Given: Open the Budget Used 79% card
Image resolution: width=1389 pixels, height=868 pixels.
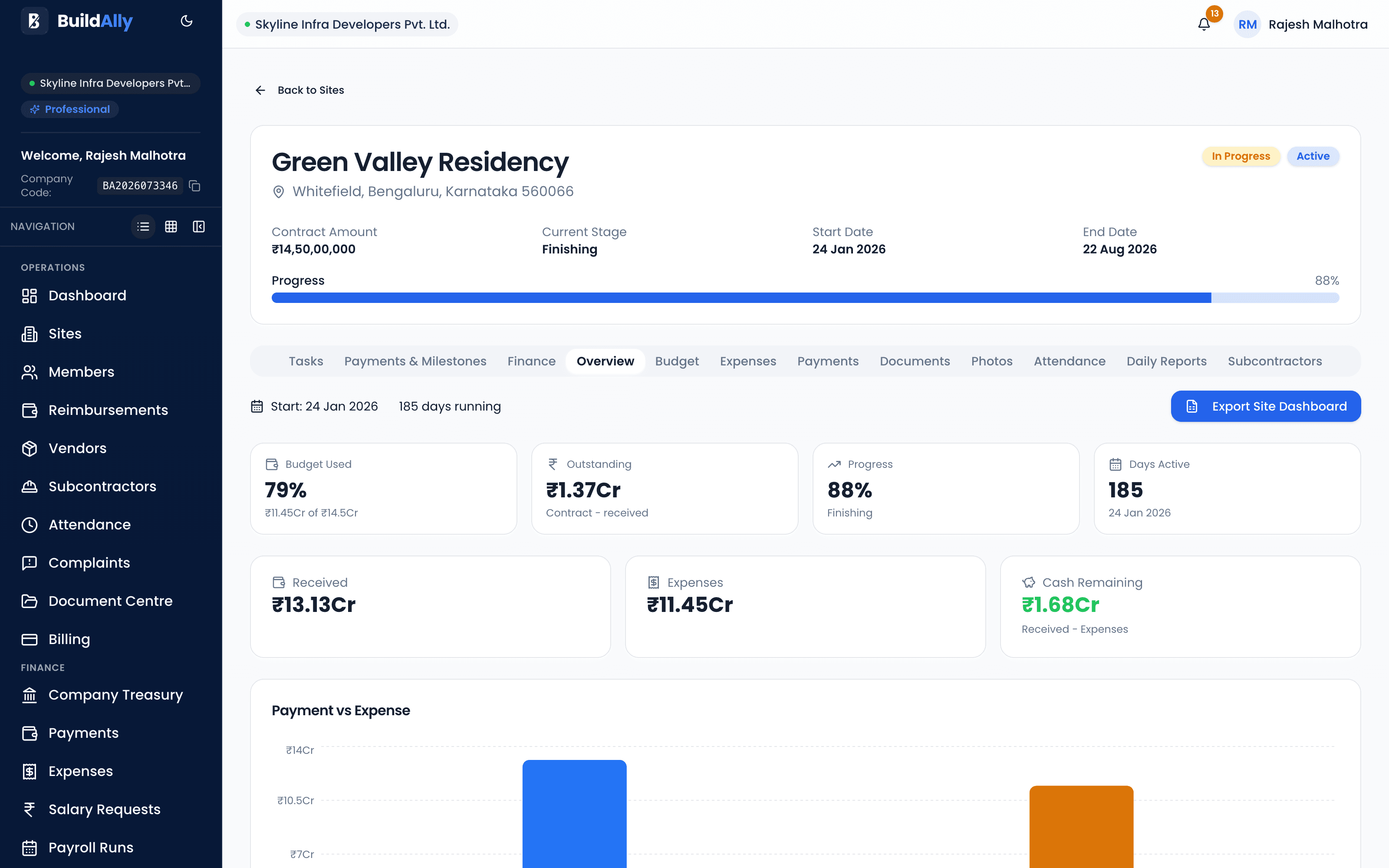Looking at the screenshot, I should (x=383, y=489).
